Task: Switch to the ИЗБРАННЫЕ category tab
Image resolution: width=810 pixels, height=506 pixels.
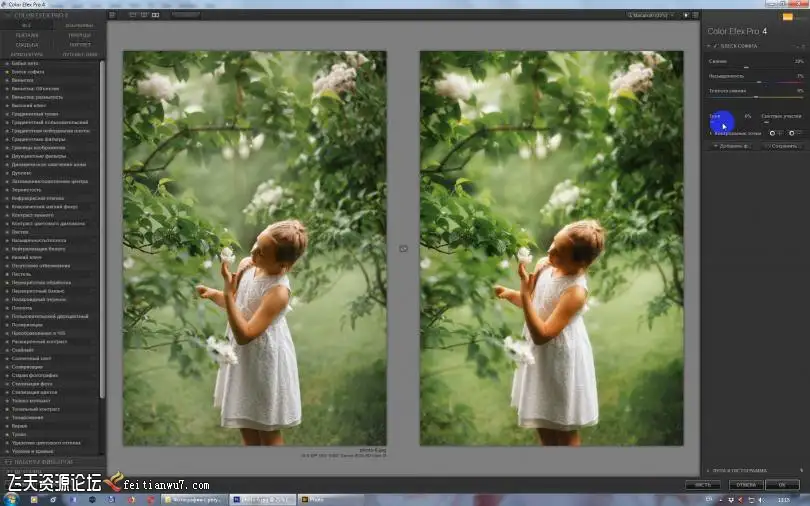Action: pyautogui.click(x=80, y=25)
